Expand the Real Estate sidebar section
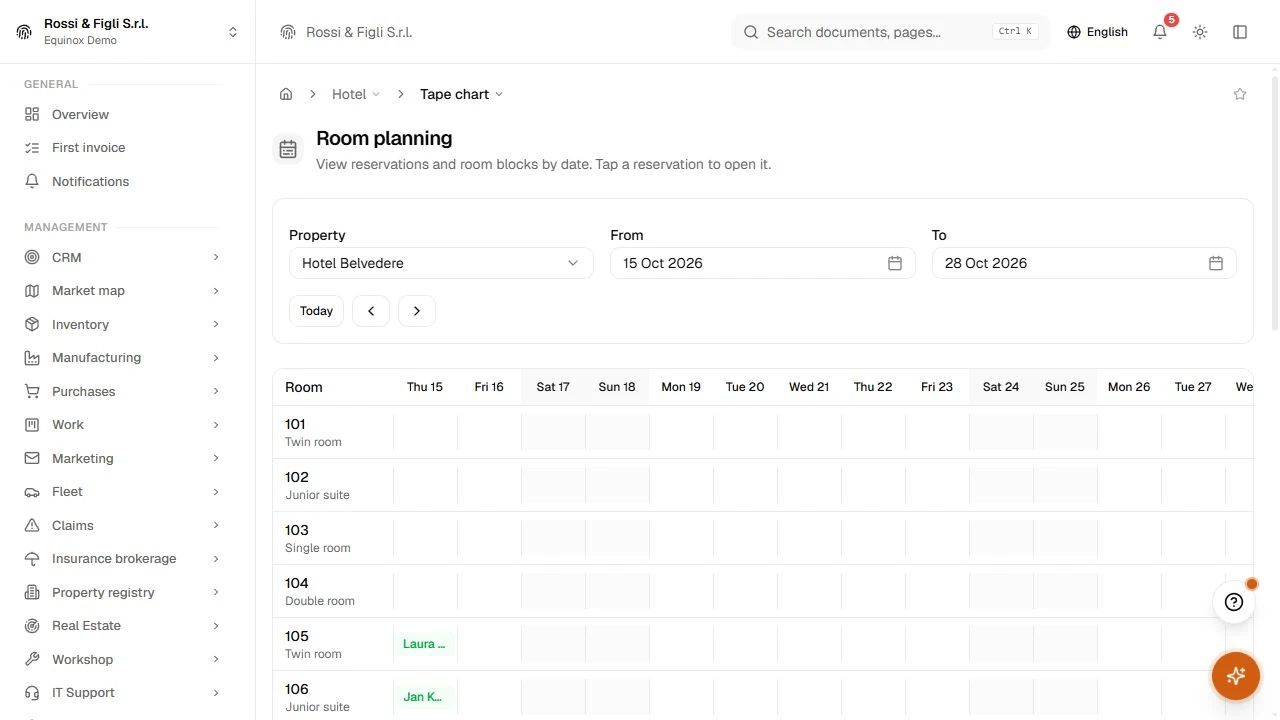The width and height of the screenshot is (1280, 720). click(x=123, y=625)
